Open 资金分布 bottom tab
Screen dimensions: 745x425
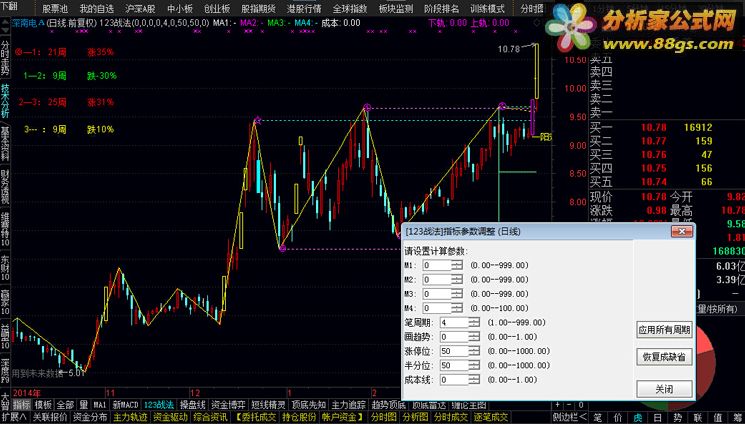[90, 417]
